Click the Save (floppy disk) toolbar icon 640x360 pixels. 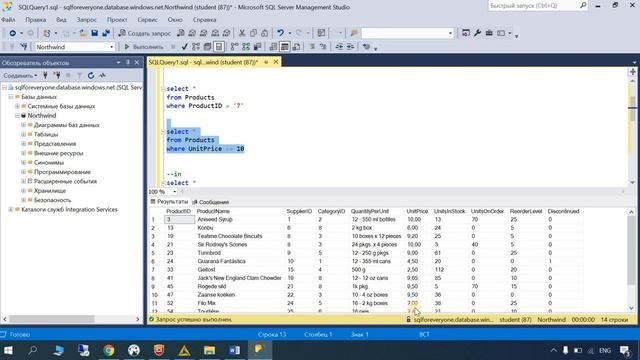pos(95,33)
